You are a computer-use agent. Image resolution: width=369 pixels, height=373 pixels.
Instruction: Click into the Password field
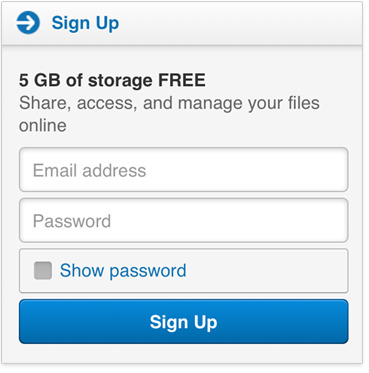[184, 220]
